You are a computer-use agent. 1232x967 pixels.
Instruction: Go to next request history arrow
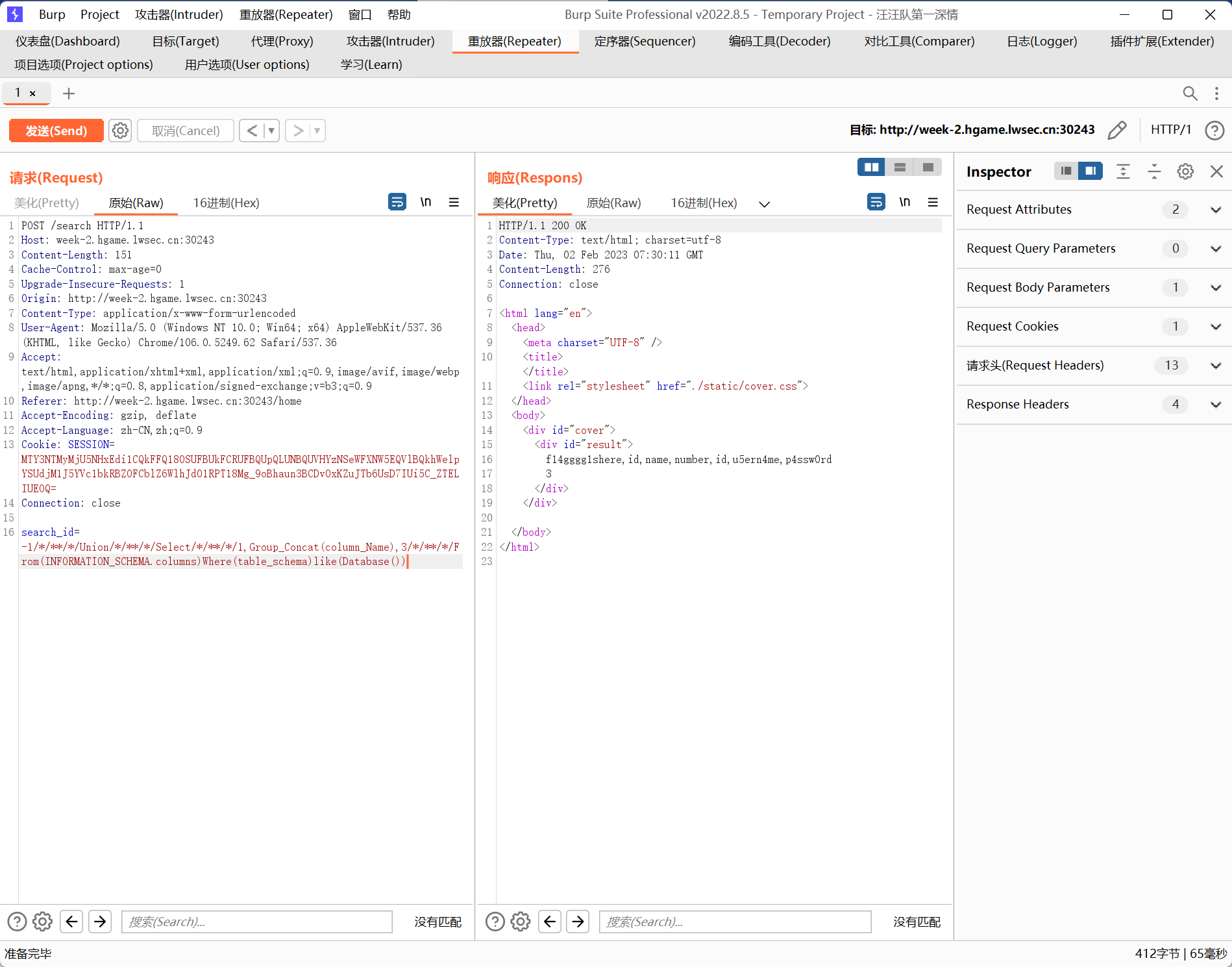click(298, 131)
